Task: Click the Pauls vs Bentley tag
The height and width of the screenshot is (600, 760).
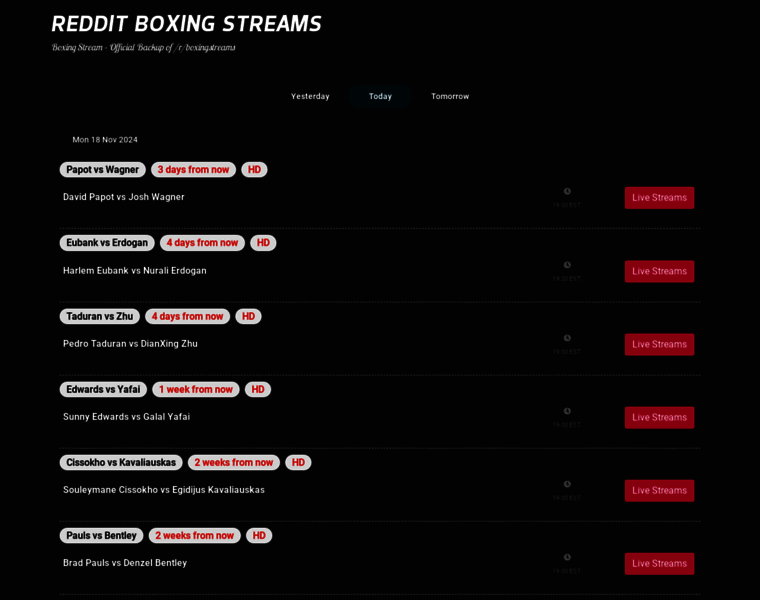Action: [x=101, y=536]
